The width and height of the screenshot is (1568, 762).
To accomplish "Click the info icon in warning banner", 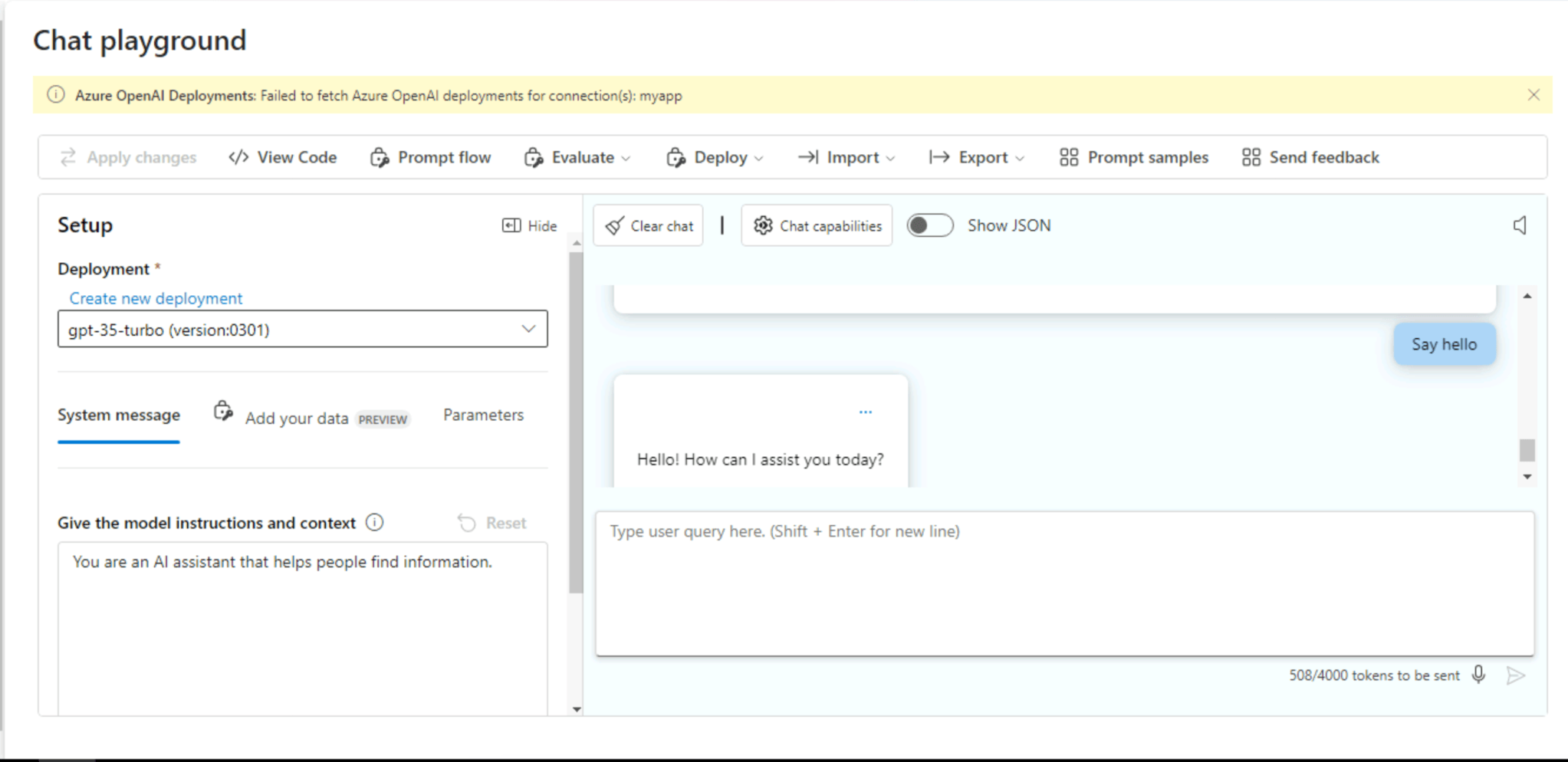I will 56,95.
